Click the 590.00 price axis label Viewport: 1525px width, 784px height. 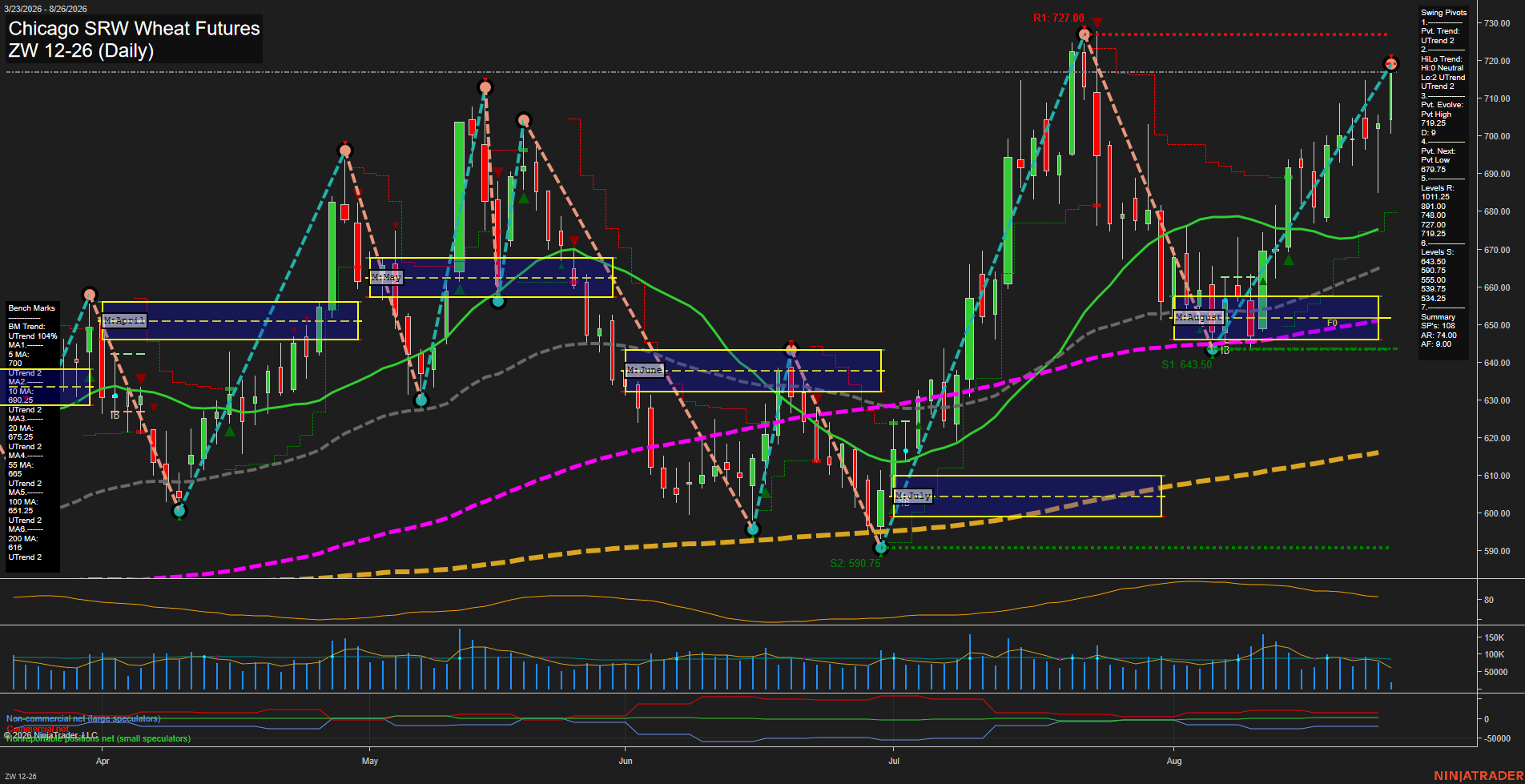point(1497,551)
